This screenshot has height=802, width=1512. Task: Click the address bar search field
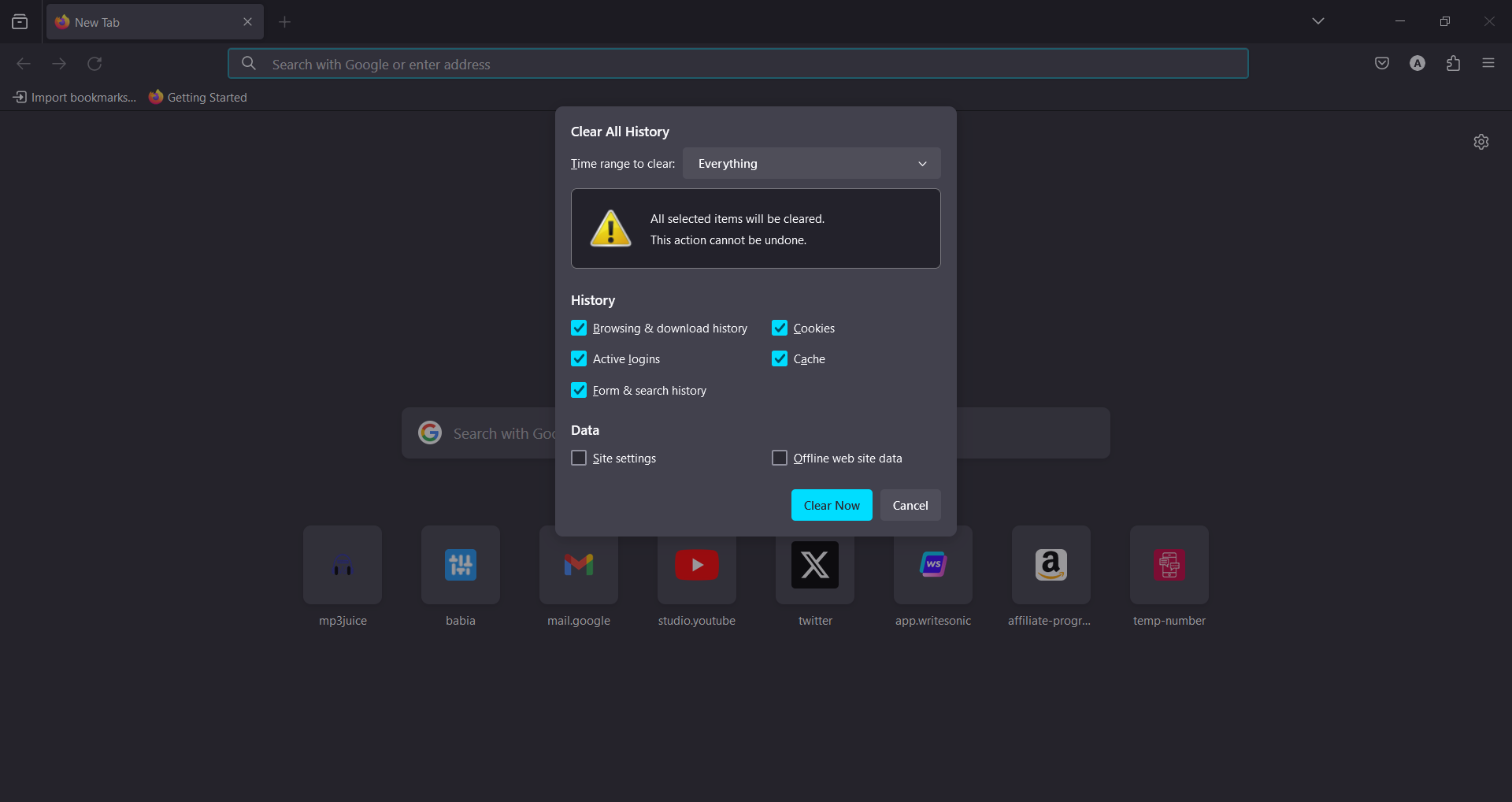pos(738,64)
